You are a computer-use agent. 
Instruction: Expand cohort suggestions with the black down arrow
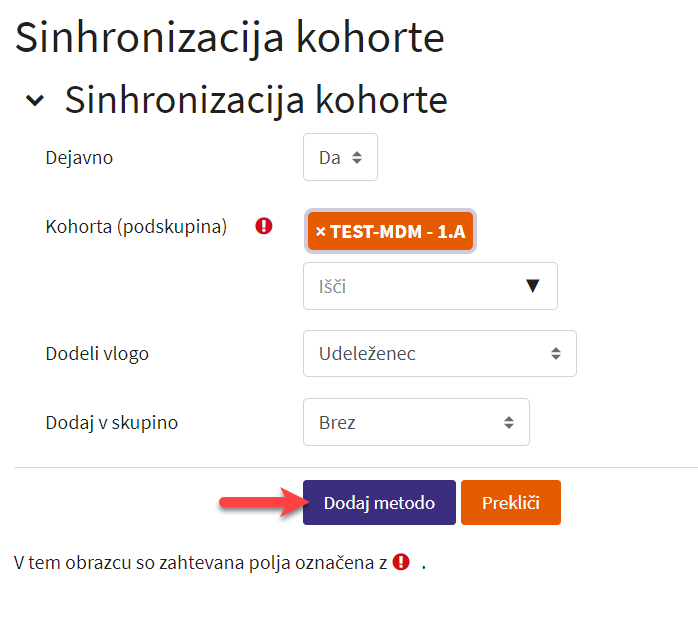pos(533,286)
